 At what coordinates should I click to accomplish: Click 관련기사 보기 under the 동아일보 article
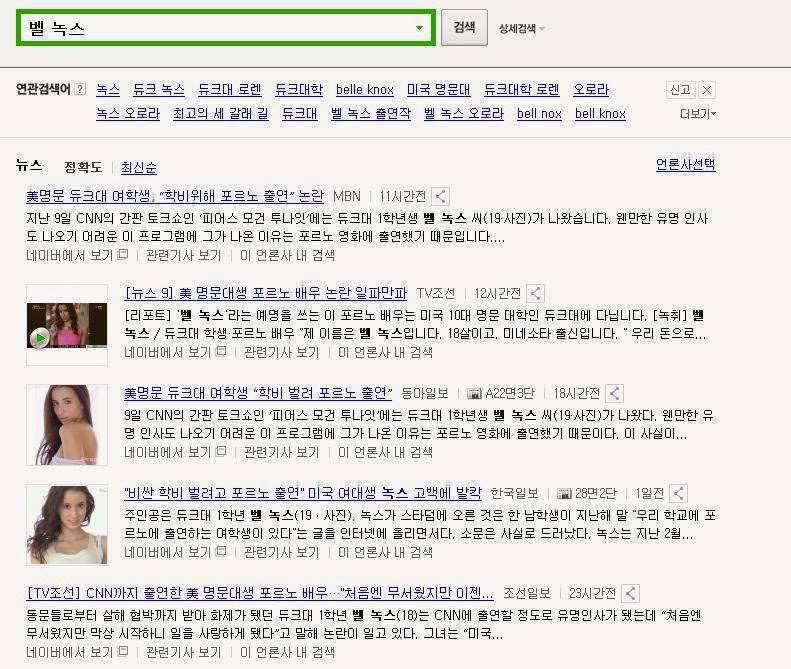pyautogui.click(x=281, y=452)
